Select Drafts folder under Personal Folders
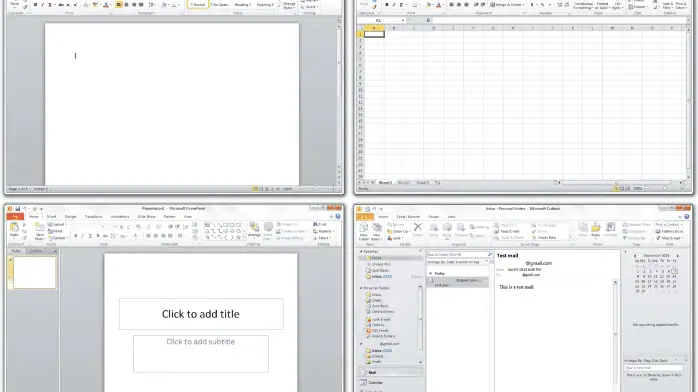 374,300
